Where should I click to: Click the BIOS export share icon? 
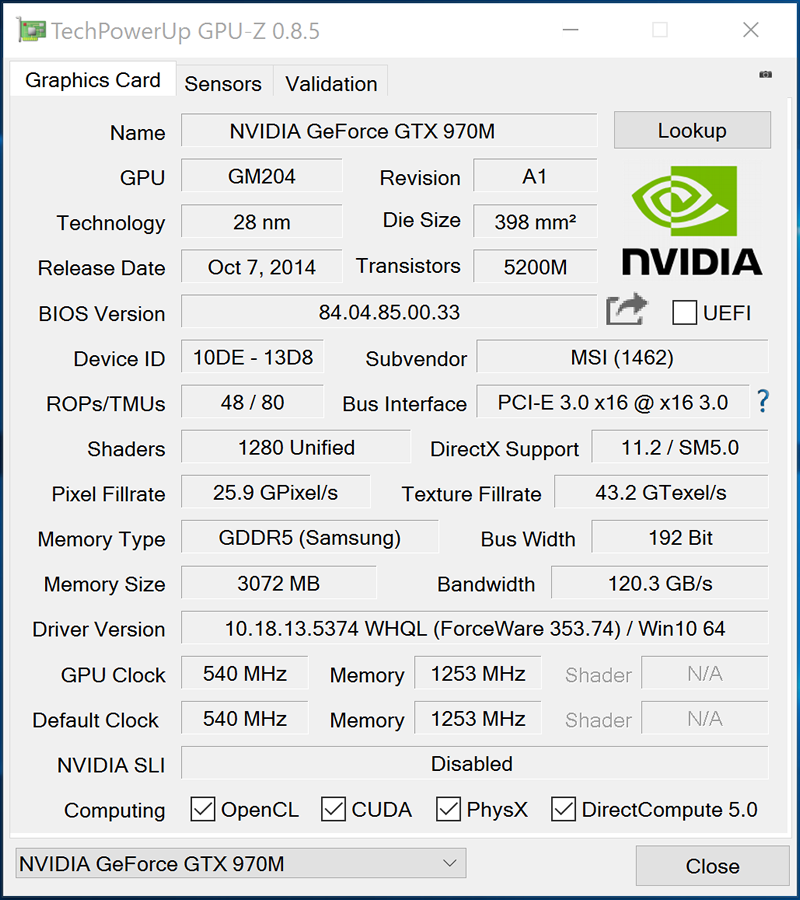click(x=627, y=309)
